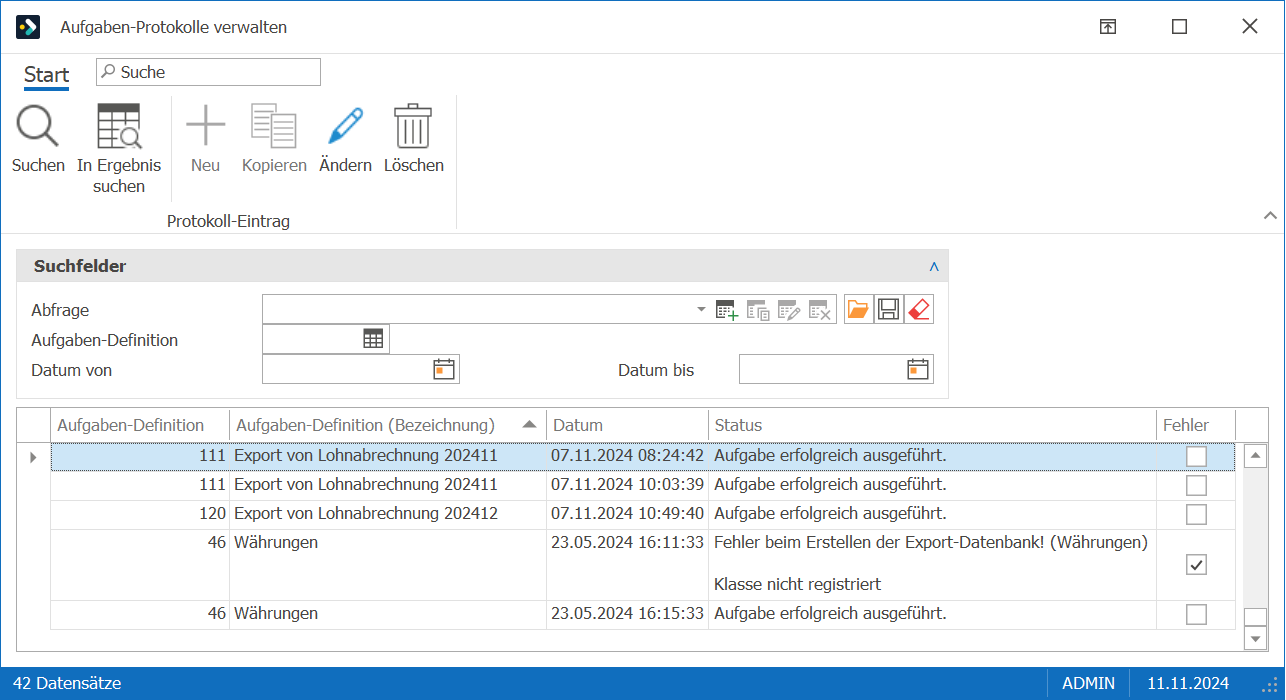Click the In Ergebnis suchen icon
1286x700 pixels.
[119, 126]
